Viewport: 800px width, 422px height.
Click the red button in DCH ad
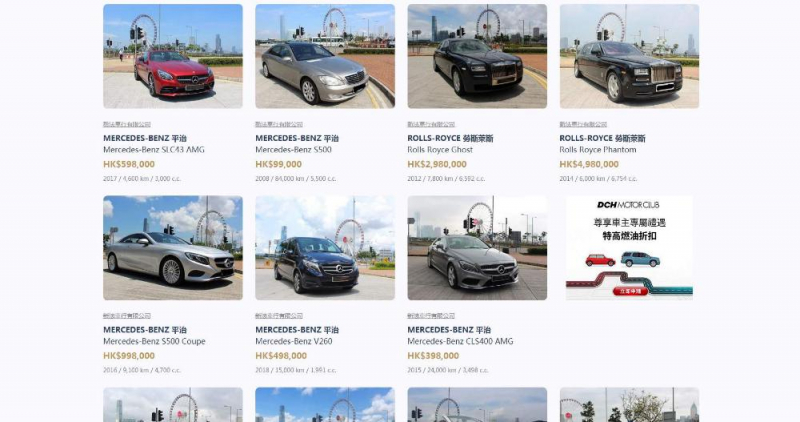[630, 291]
